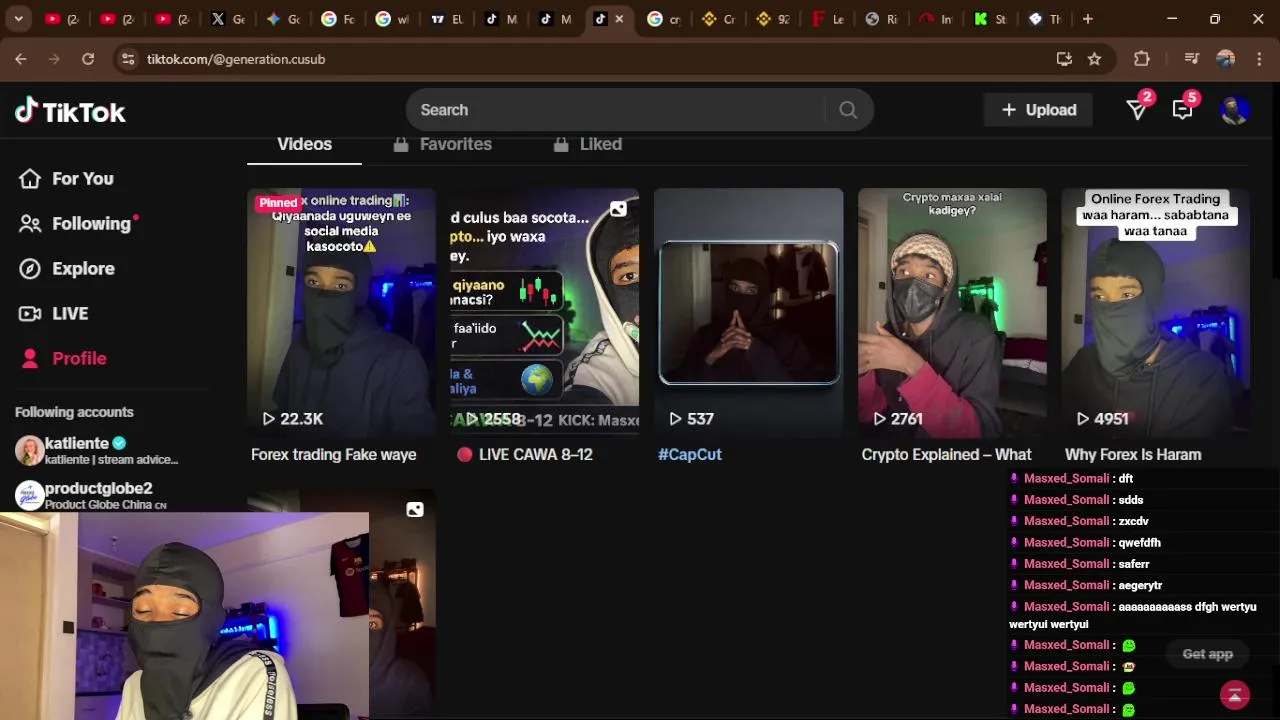Open the Explore page
Viewport: 1280px width, 720px height.
[x=67, y=269]
